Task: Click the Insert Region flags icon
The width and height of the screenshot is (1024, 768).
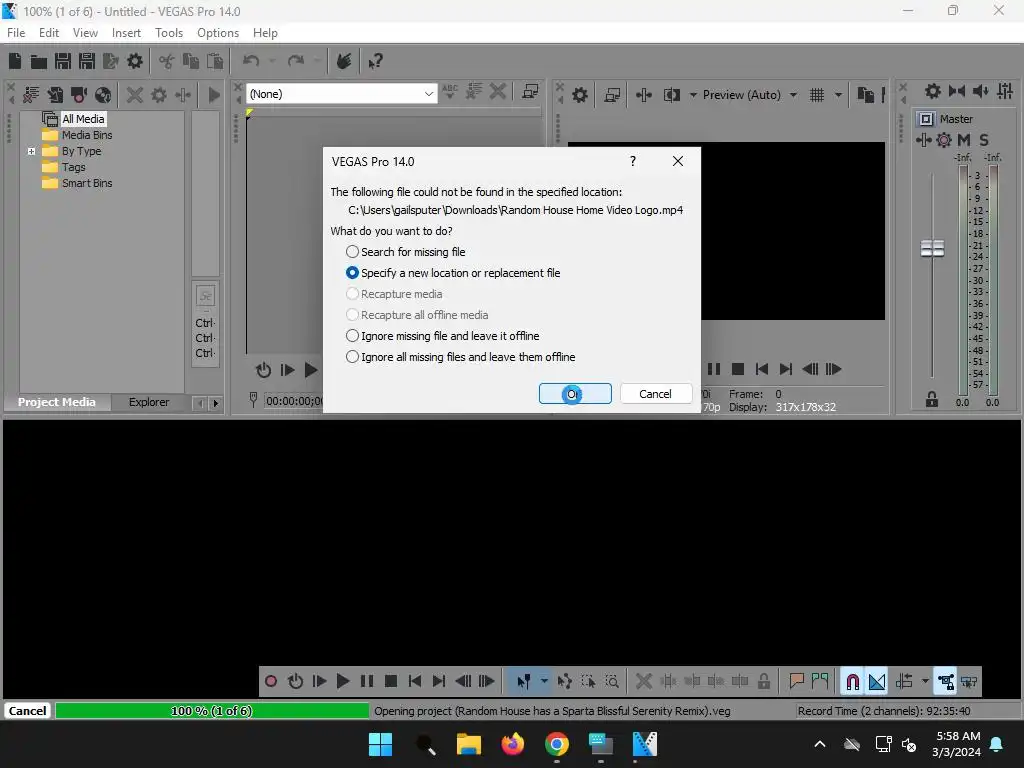Action: tap(820, 682)
